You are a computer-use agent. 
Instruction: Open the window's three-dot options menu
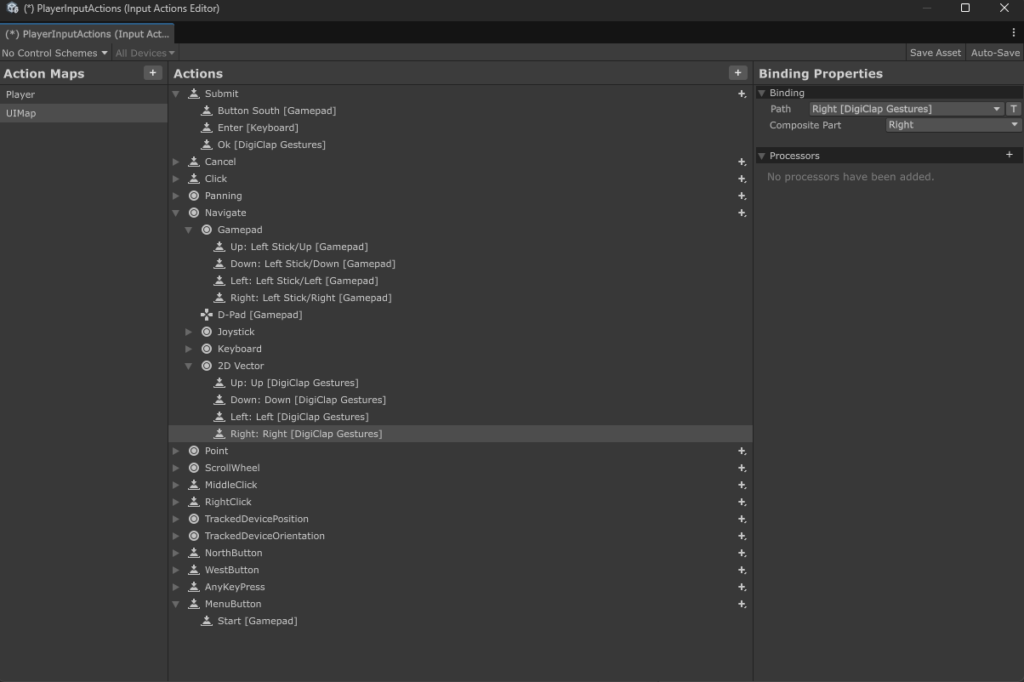pyautogui.click(x=1013, y=33)
